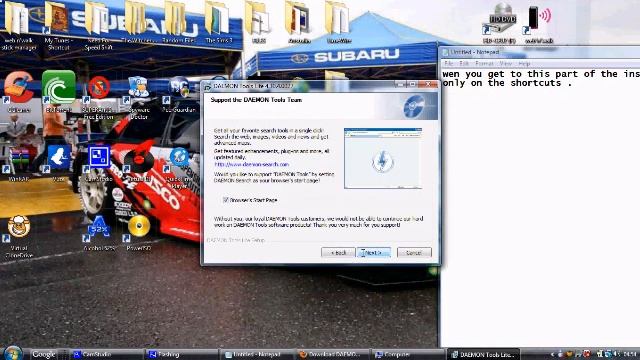Open the QuickTime Player shortcut
Image resolution: width=640 pixels, height=360 pixels.
179,167
